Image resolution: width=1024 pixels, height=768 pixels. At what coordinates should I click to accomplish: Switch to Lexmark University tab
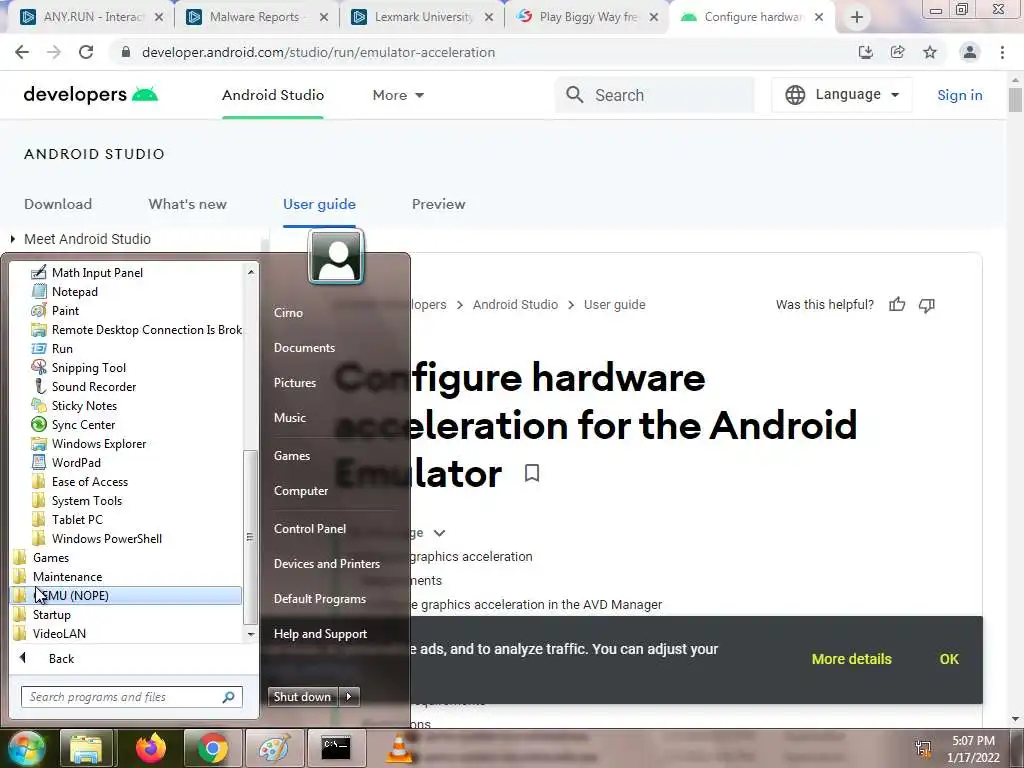(421, 17)
